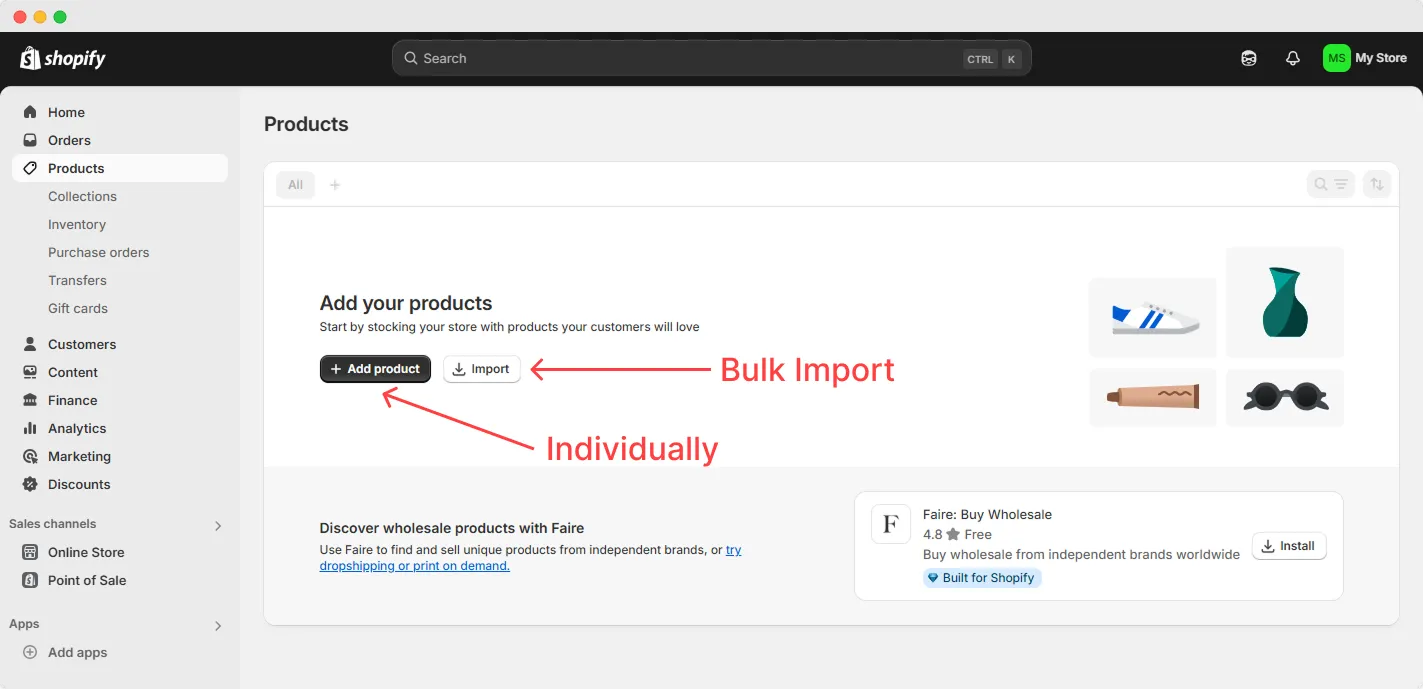This screenshot has height=689, width=1423.
Task: Open the Analytics section
Action: (x=77, y=428)
